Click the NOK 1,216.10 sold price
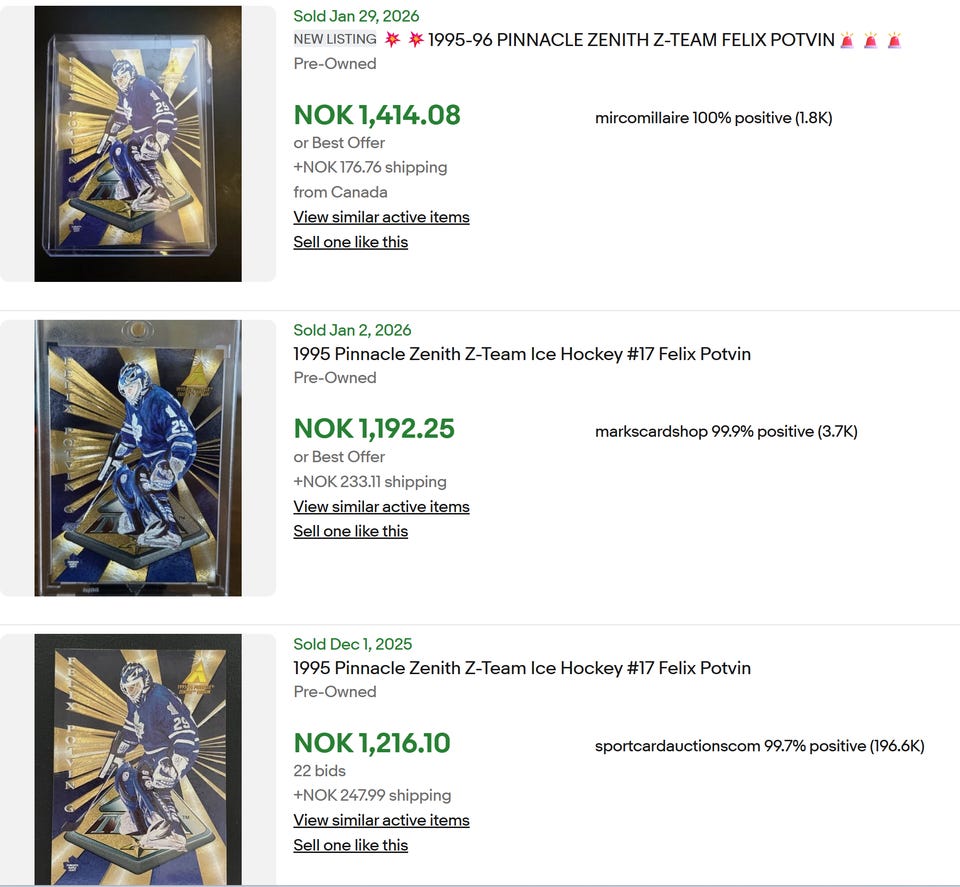Viewport: 960px width, 887px height. pos(372,743)
